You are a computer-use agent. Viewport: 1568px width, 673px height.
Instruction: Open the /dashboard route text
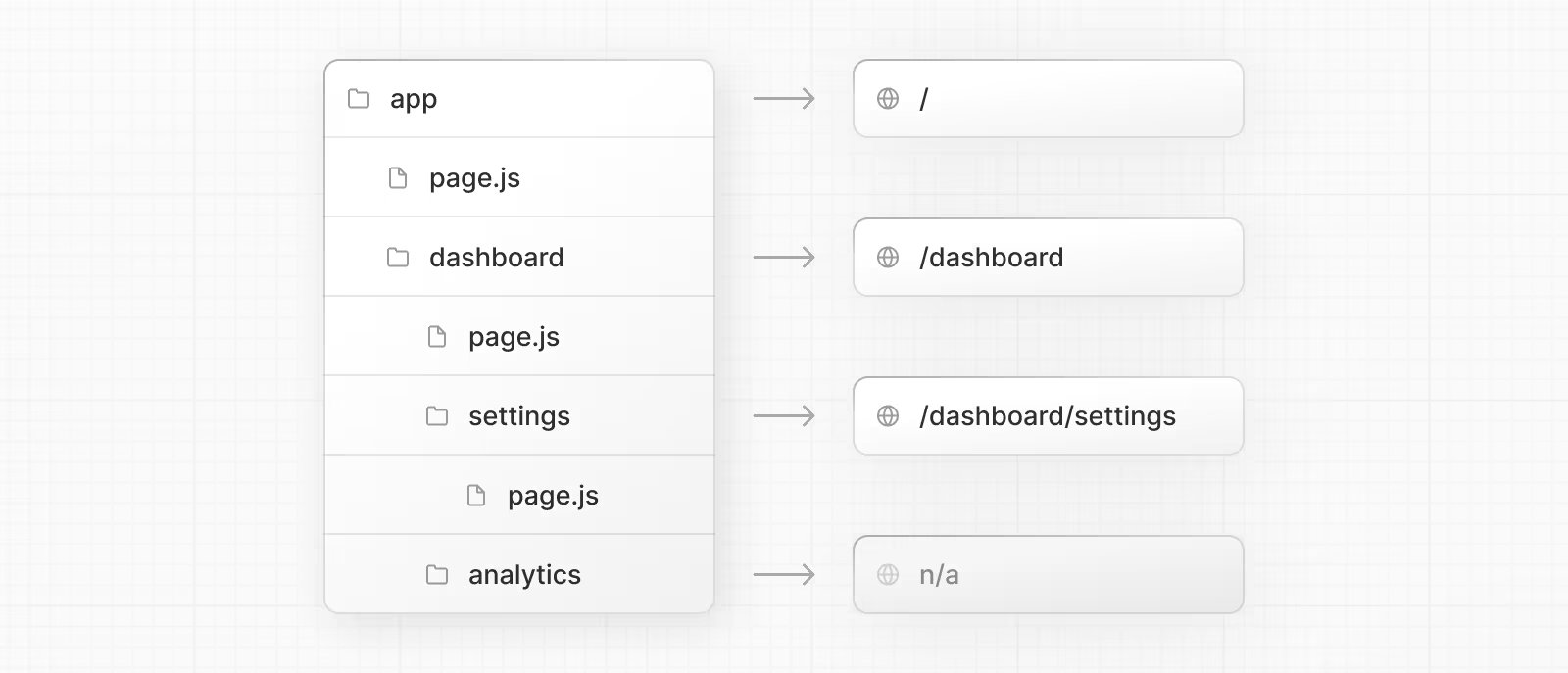coord(991,258)
